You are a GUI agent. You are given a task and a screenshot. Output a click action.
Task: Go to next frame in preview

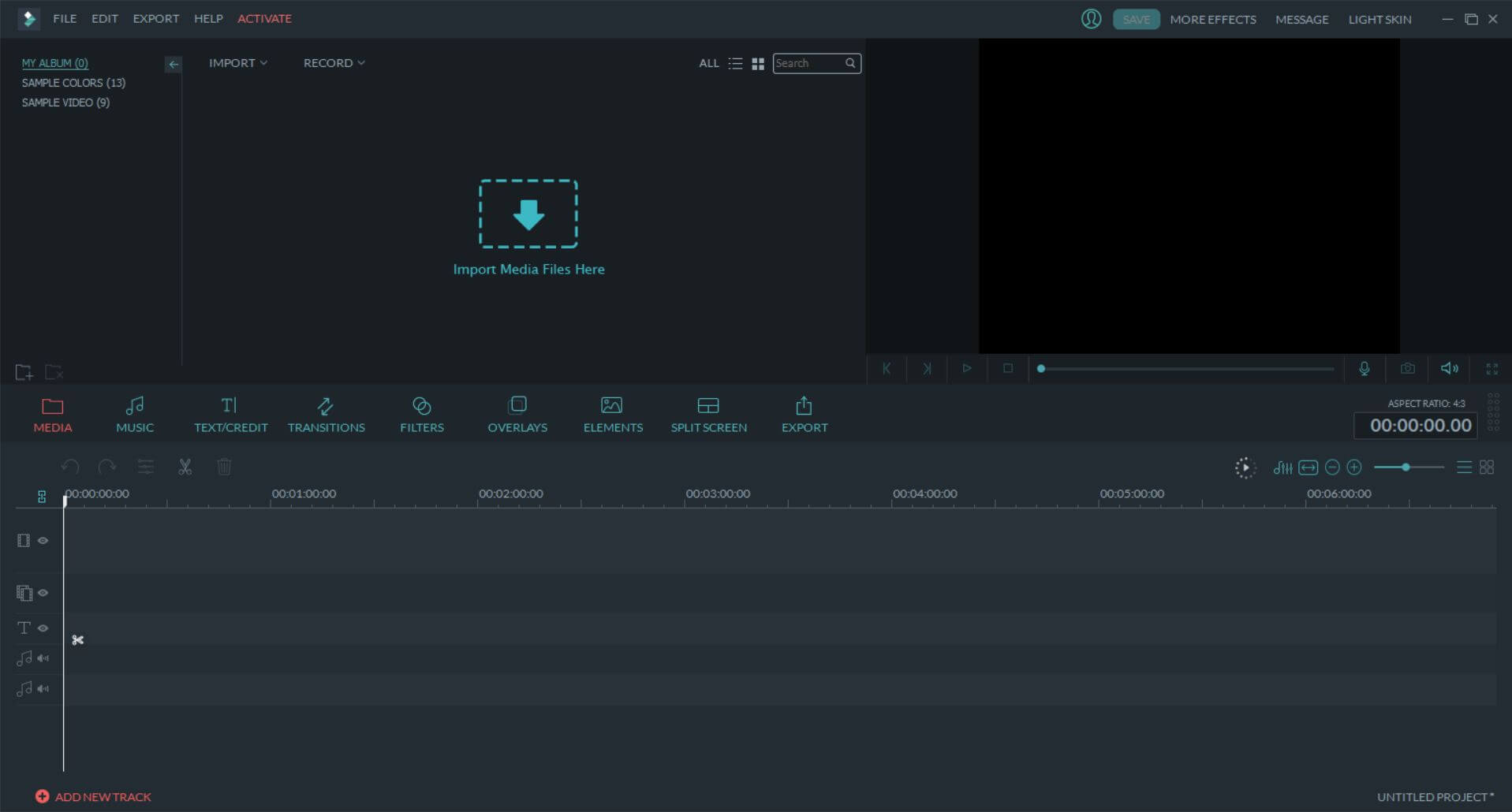pyautogui.click(x=927, y=368)
